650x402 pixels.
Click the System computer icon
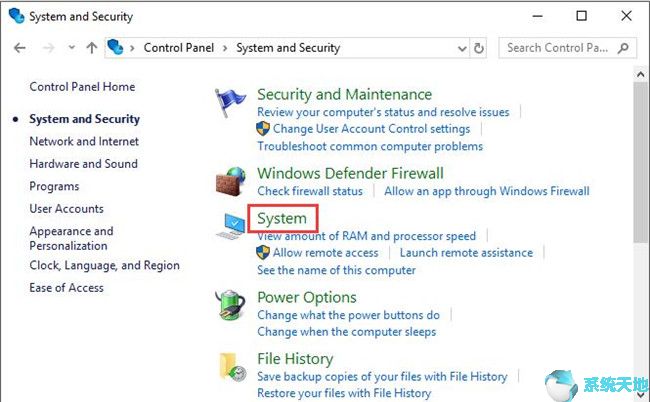click(x=232, y=224)
